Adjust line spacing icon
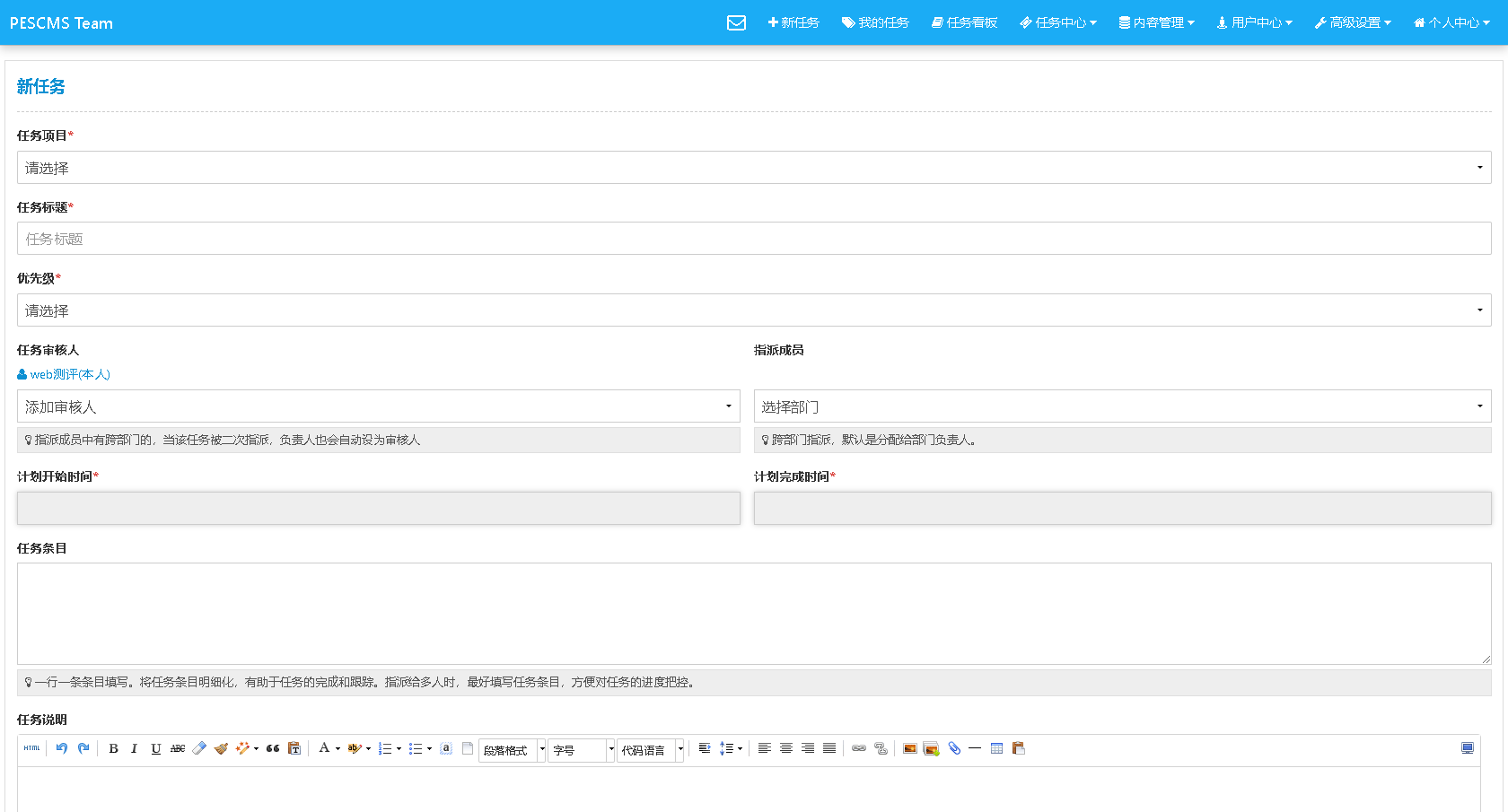 pos(726,748)
